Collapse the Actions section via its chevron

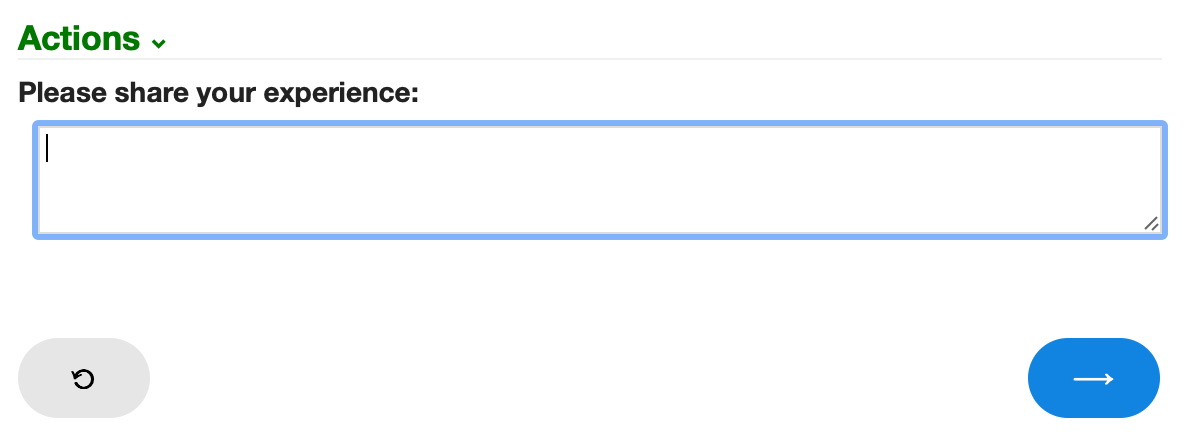pos(159,44)
